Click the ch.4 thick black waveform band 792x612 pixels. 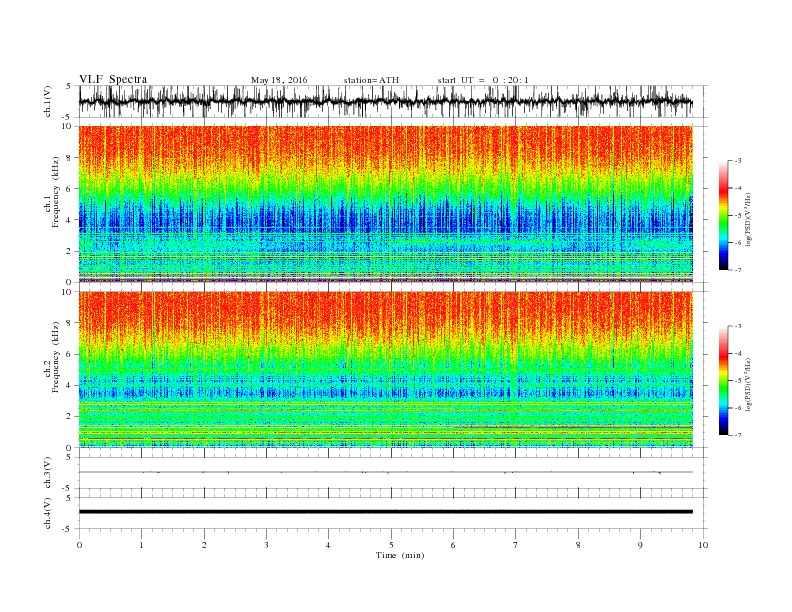386,512
